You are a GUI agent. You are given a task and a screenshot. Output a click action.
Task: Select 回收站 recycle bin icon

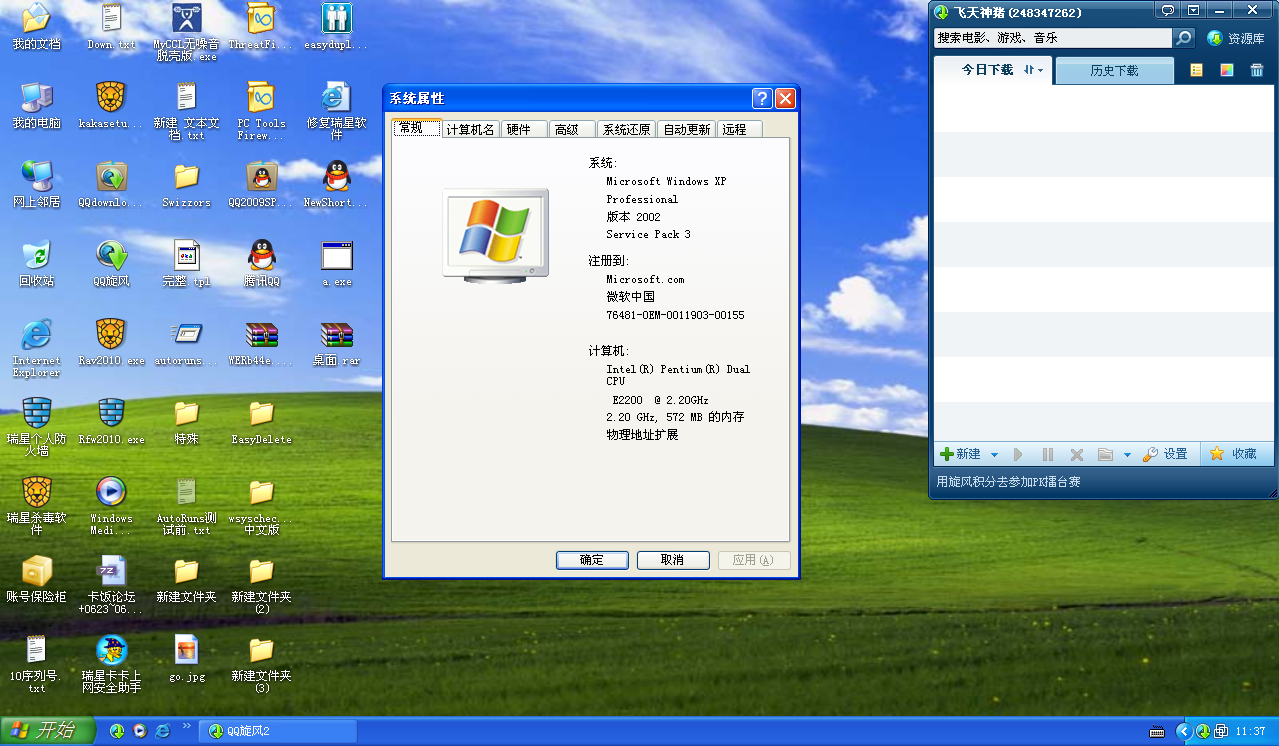point(36,264)
